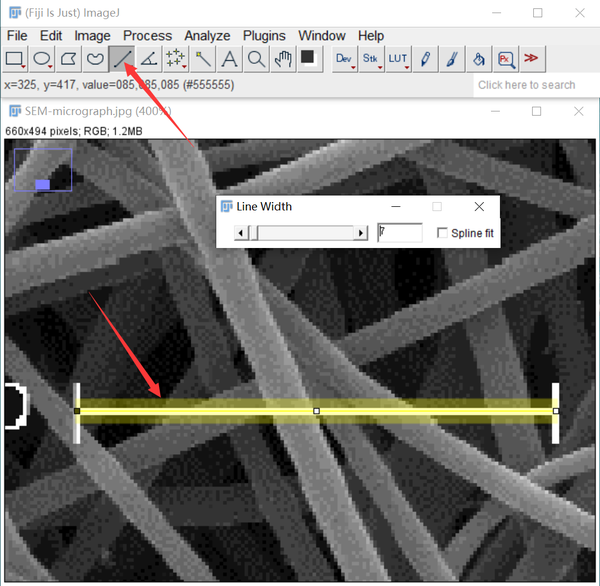The width and height of the screenshot is (600, 586).
Task: Select the Oval selection tool
Action: pyautogui.click(x=42, y=59)
